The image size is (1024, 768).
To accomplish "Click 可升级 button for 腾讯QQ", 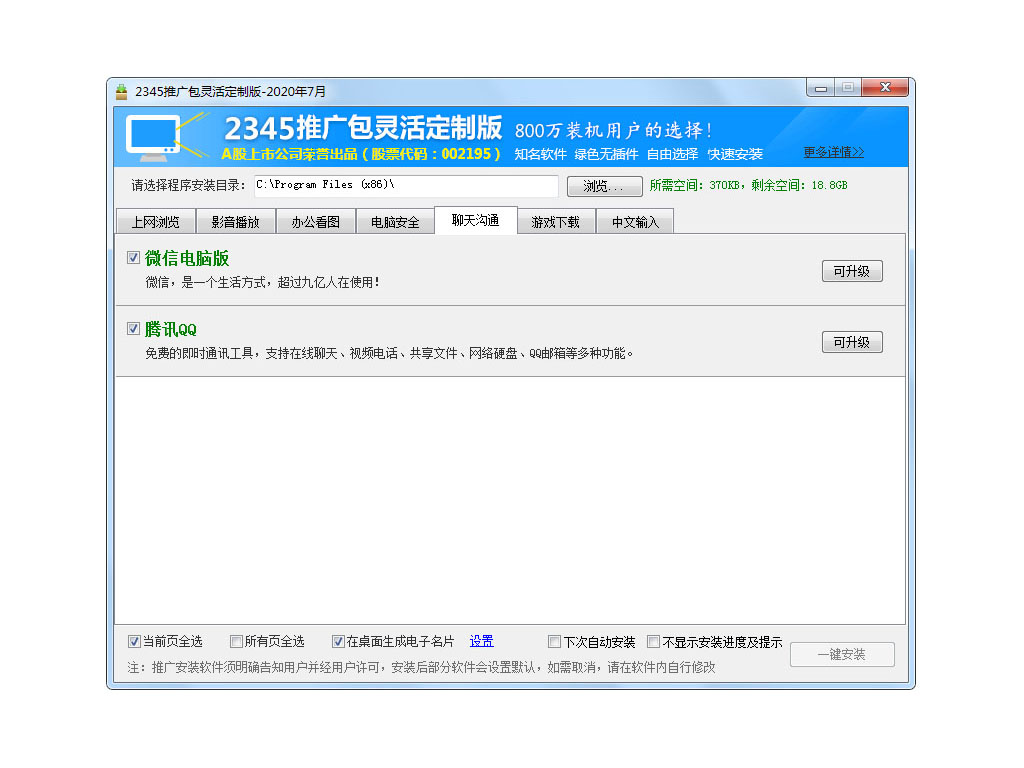I will point(852,342).
